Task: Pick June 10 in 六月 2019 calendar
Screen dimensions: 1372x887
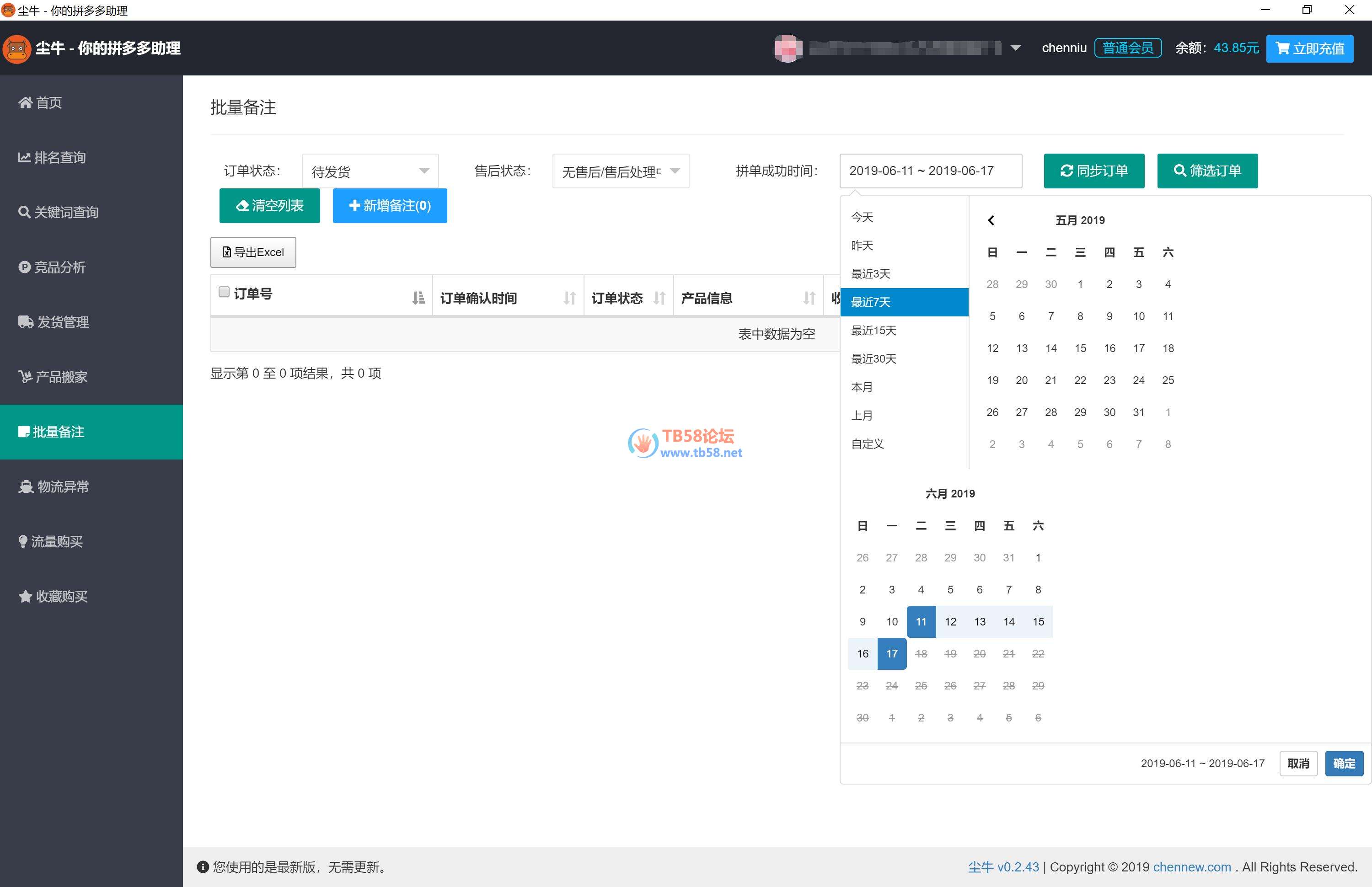Action: tap(892, 621)
